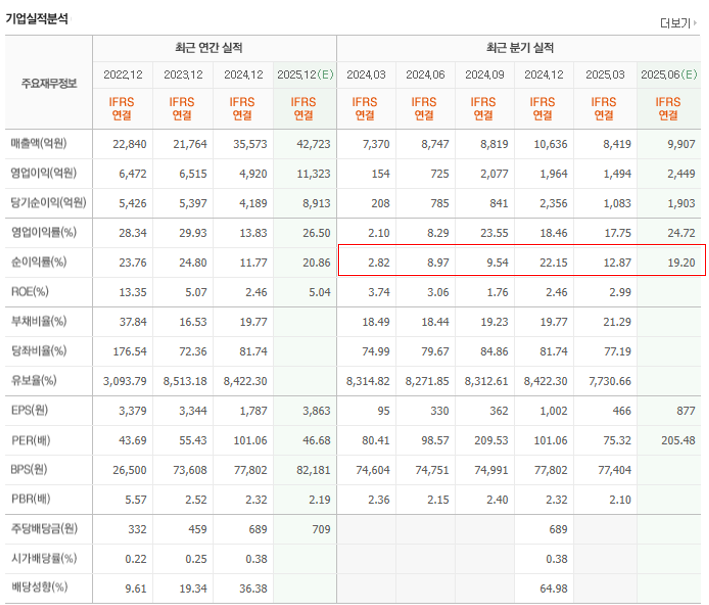The width and height of the screenshot is (709, 605).
Task: Click the PER(배) row label
Action: click(x=31, y=440)
